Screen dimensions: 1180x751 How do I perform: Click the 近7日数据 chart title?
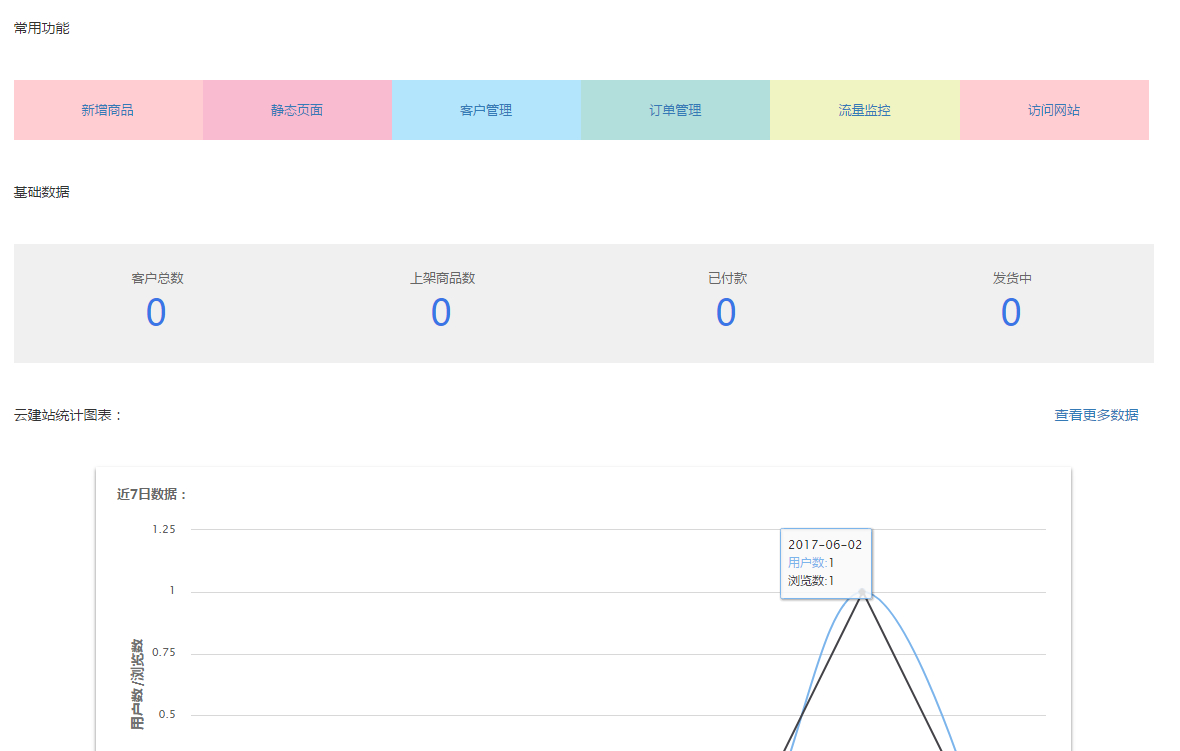tap(152, 494)
